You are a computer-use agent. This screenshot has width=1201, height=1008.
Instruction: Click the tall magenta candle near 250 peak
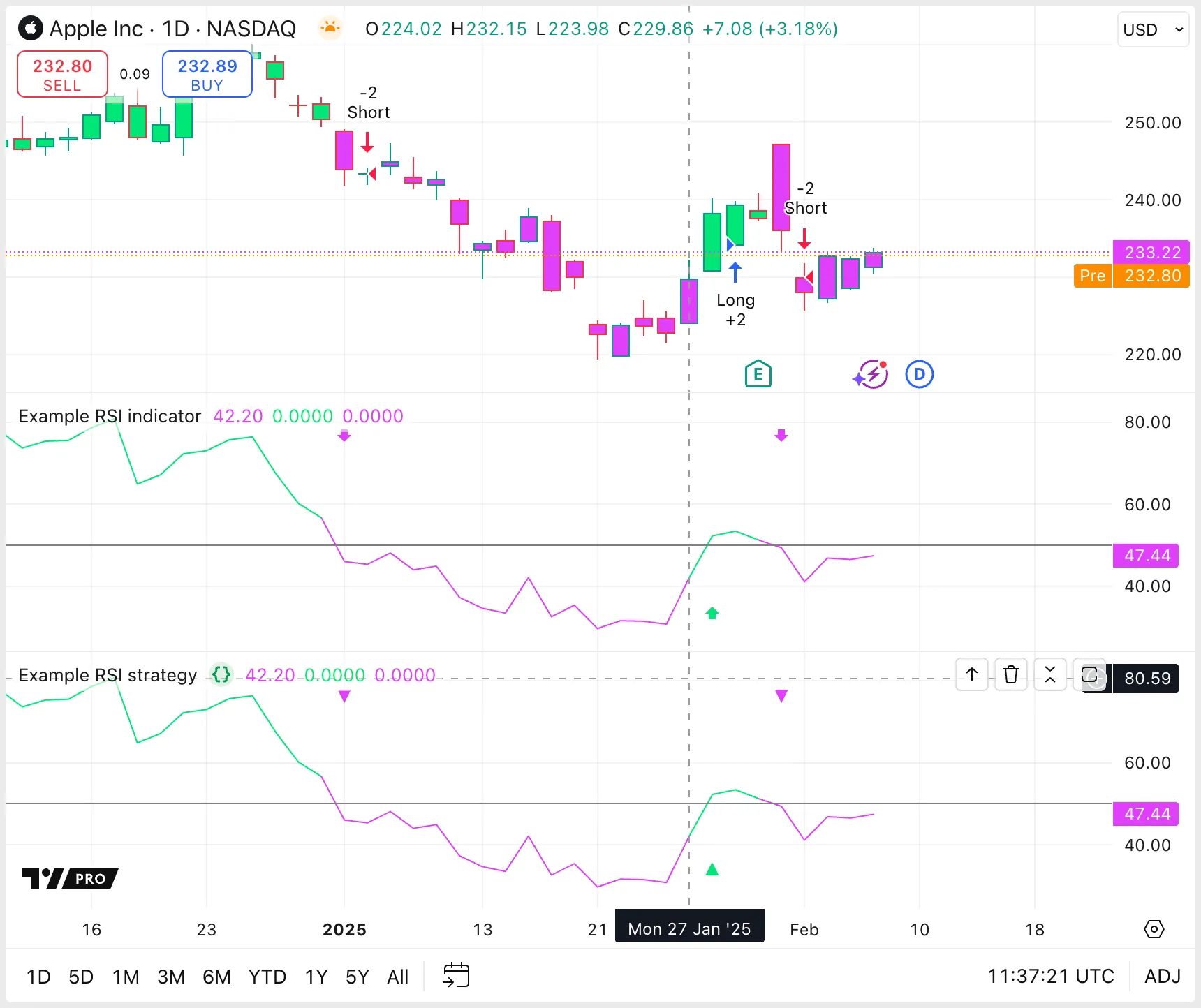click(781, 187)
